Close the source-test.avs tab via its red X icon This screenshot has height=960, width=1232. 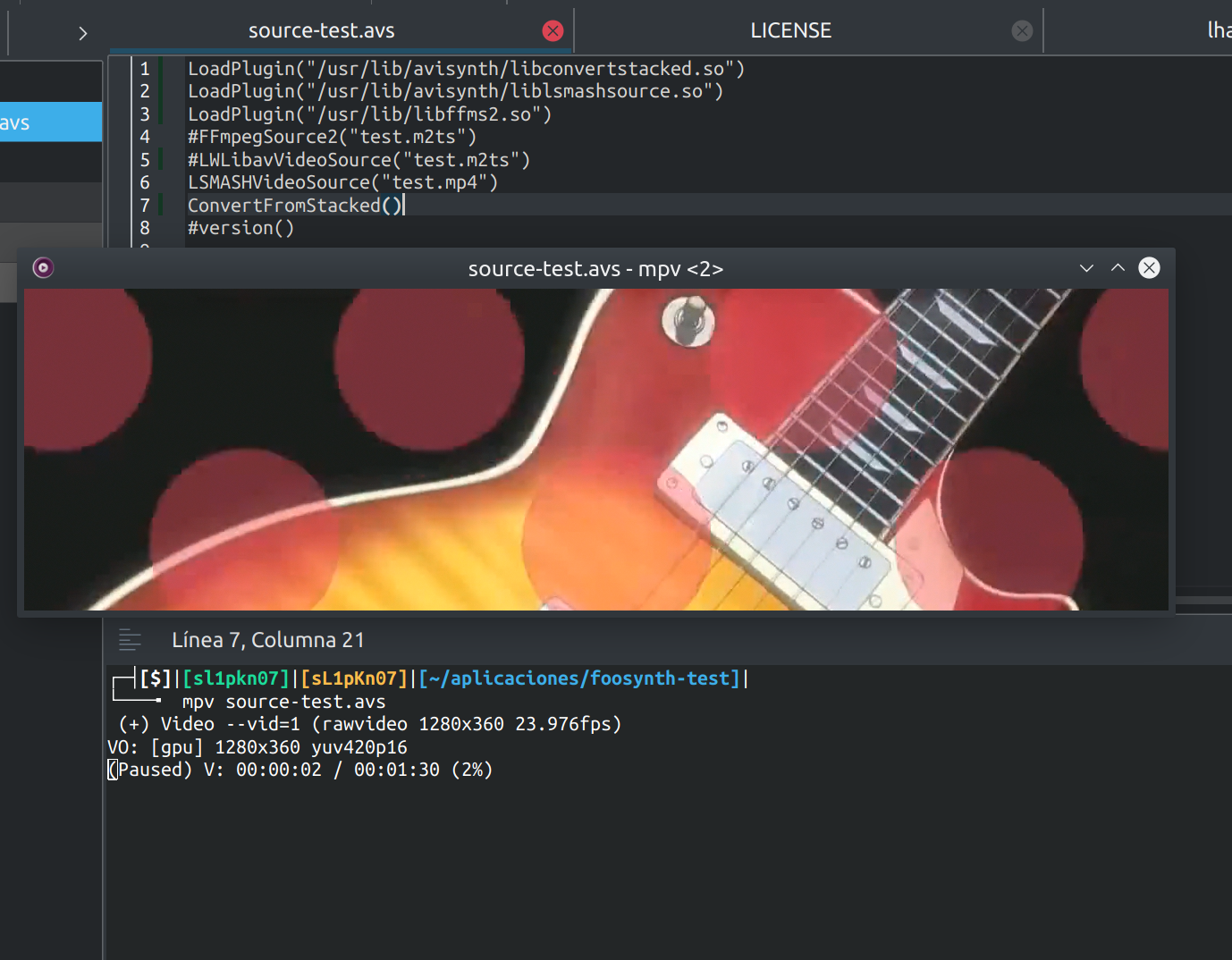(553, 30)
